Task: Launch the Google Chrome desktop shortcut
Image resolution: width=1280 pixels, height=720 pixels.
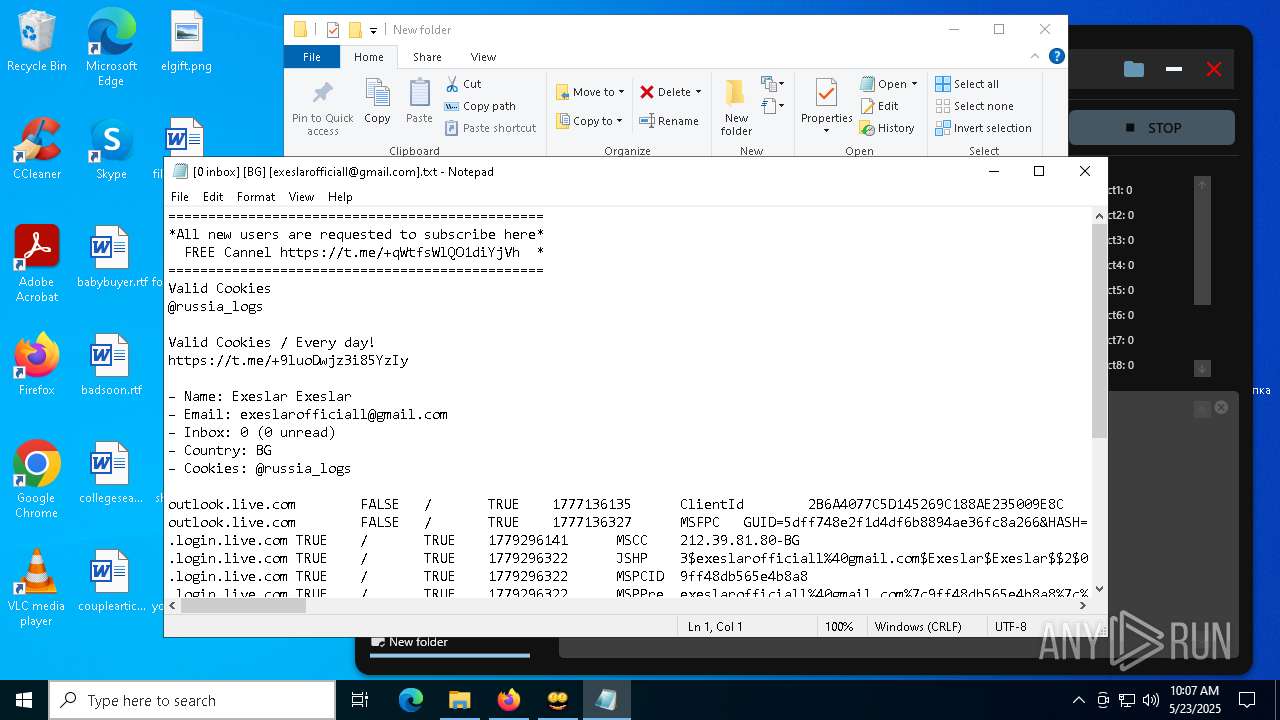Action: [36, 480]
